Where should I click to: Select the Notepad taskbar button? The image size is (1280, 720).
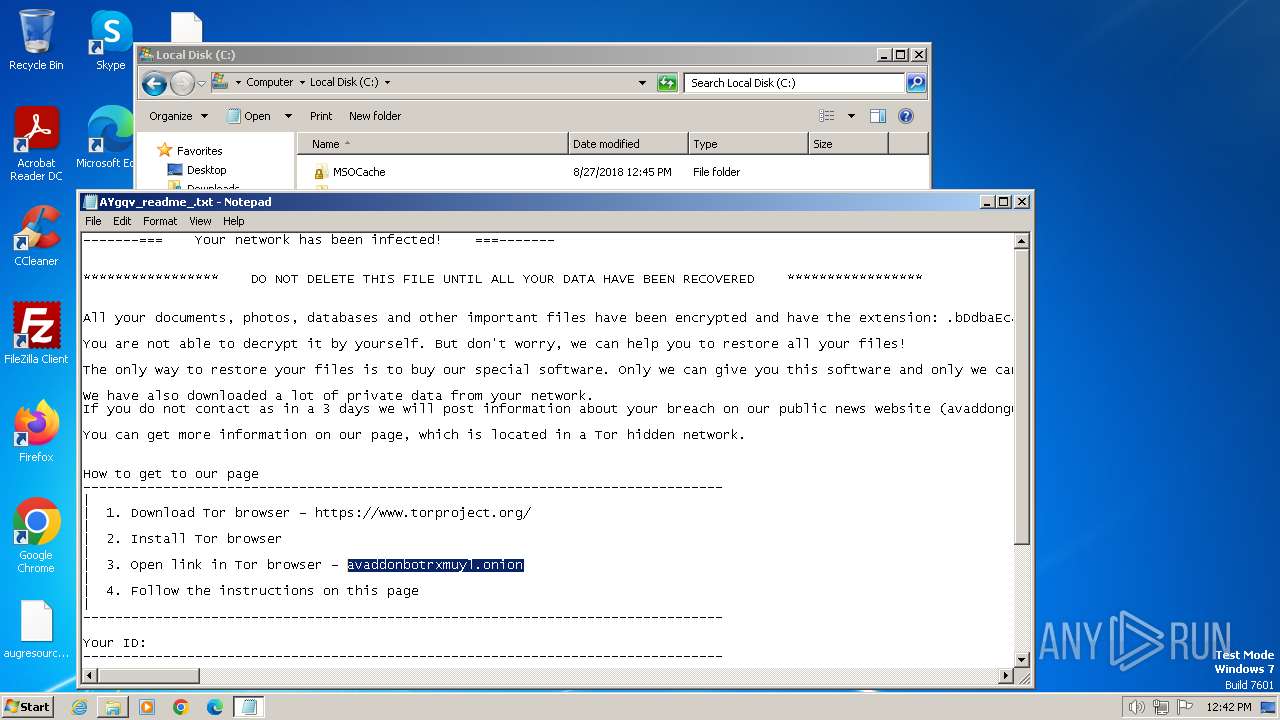249,707
